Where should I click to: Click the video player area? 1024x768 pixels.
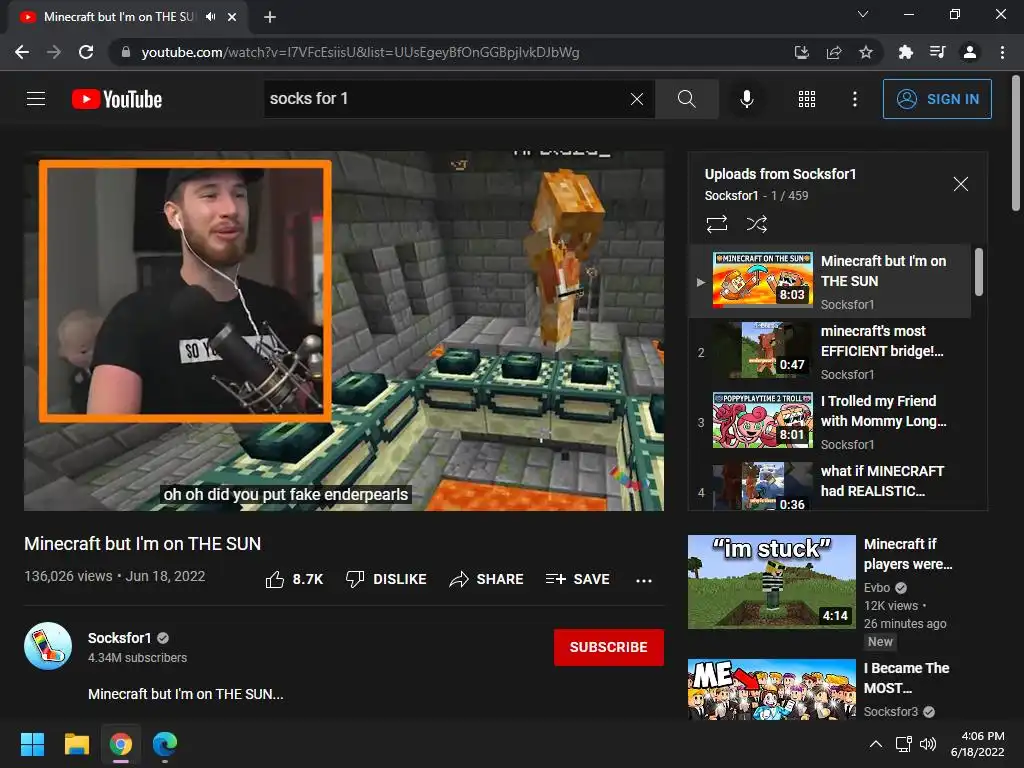pos(344,331)
